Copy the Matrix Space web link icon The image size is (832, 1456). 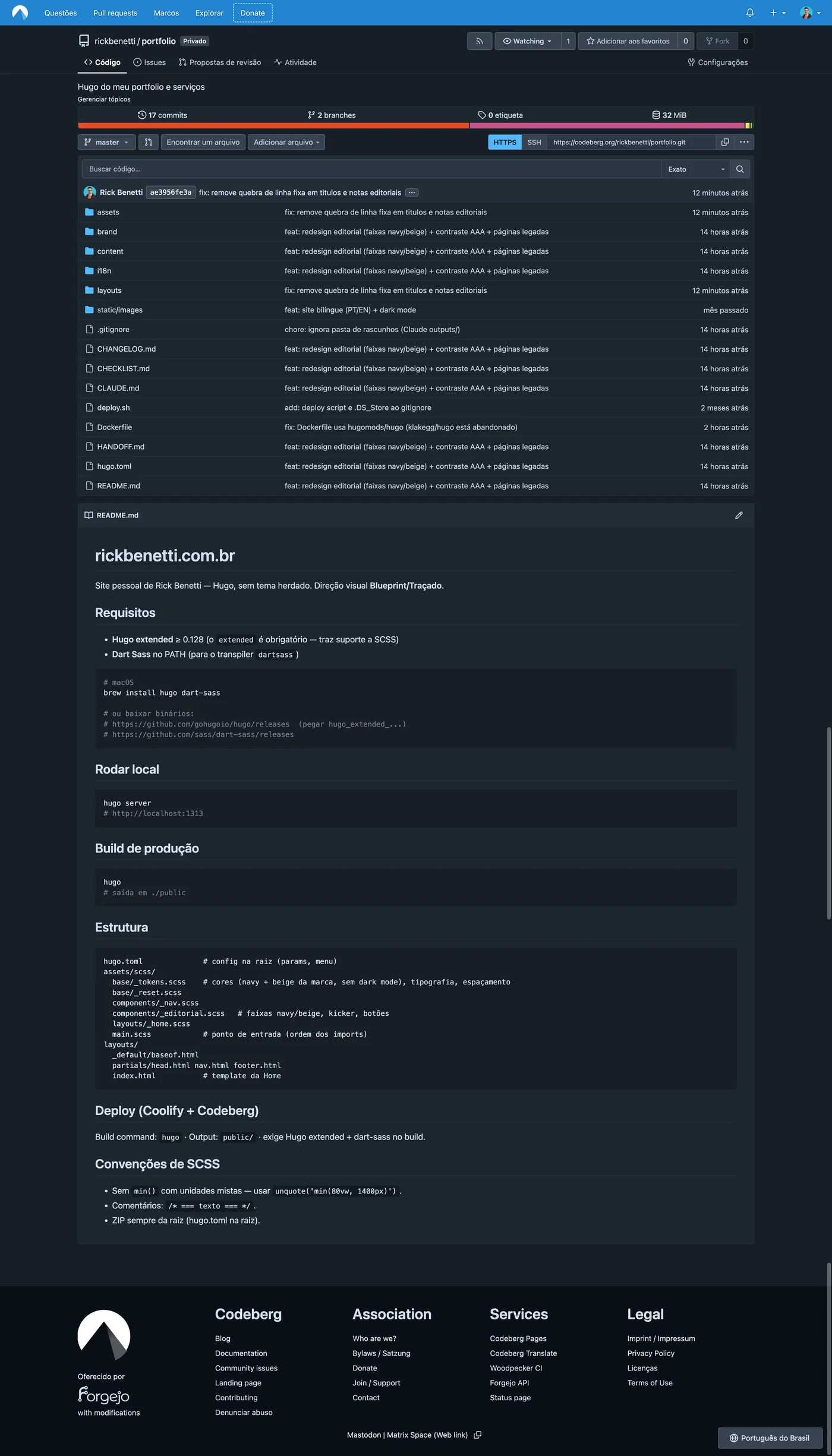click(477, 1435)
